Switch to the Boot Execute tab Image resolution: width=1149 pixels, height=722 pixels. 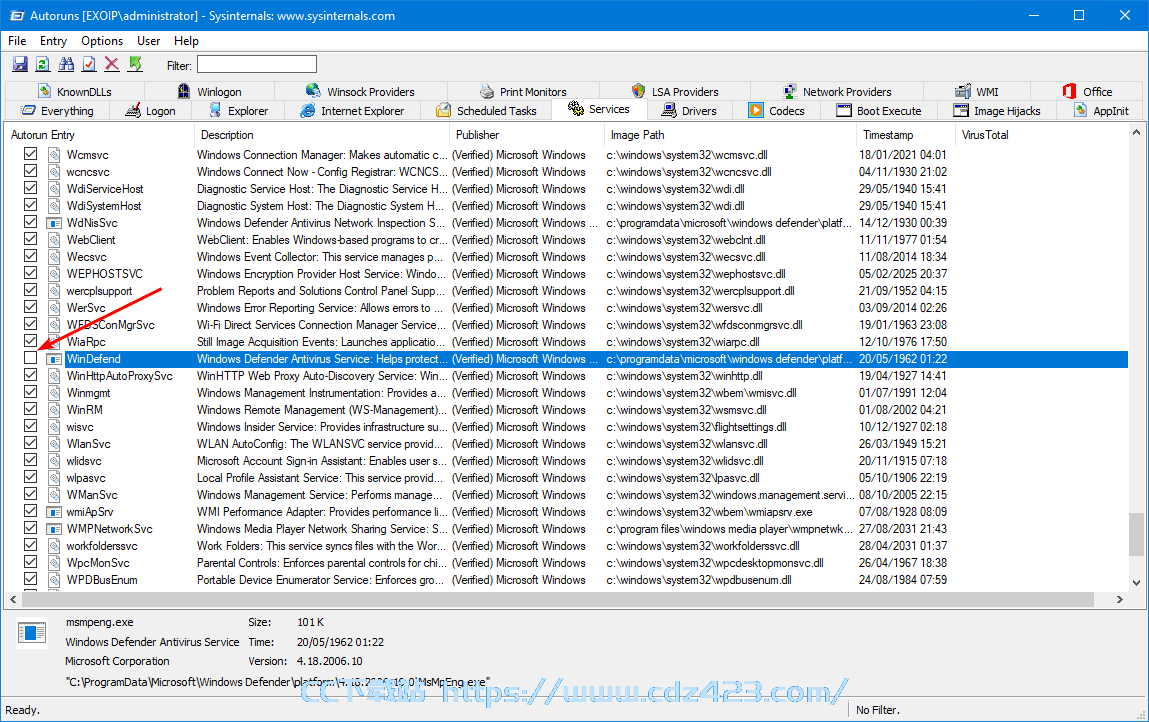point(880,111)
